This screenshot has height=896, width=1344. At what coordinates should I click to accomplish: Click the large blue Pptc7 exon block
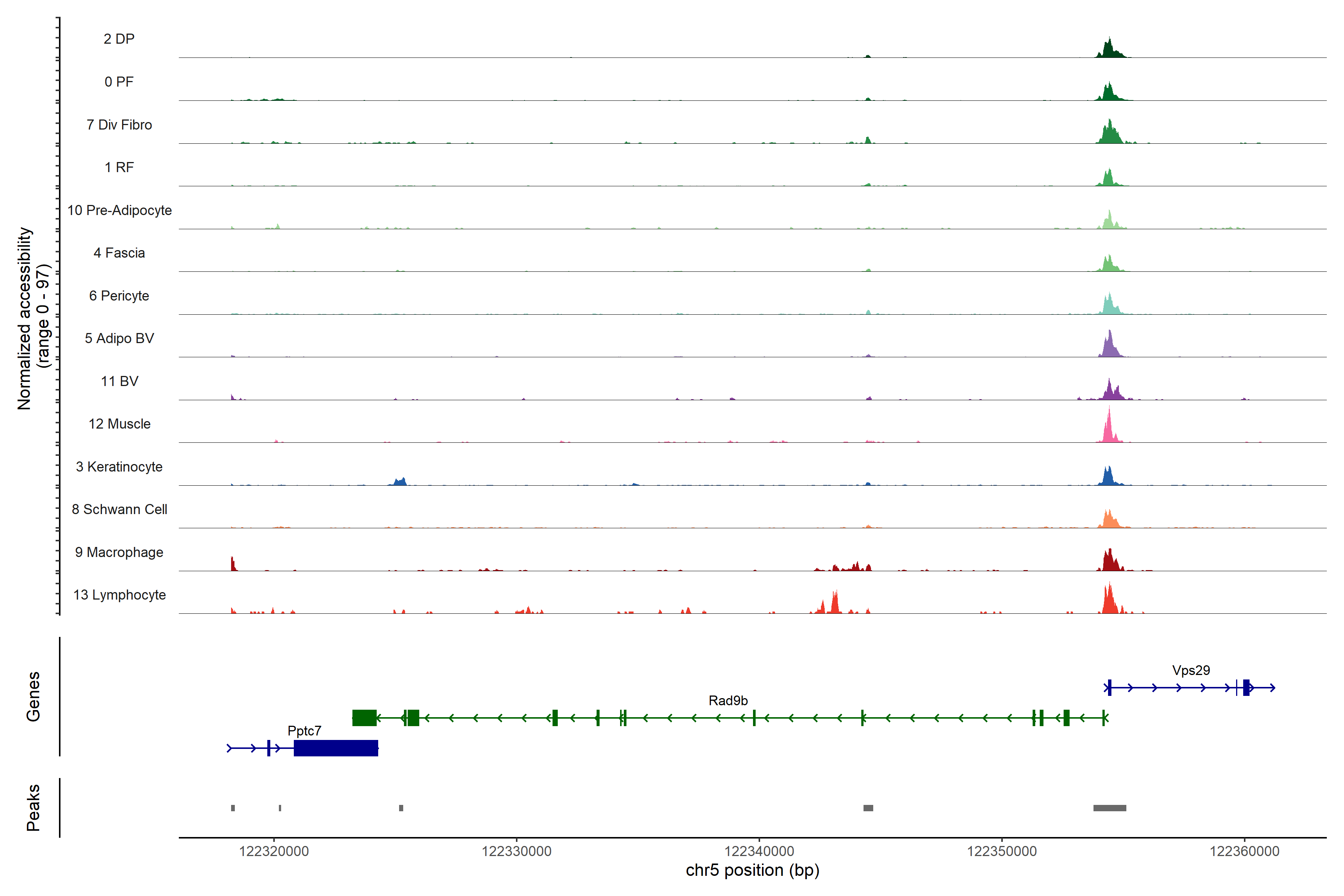coord(335,748)
